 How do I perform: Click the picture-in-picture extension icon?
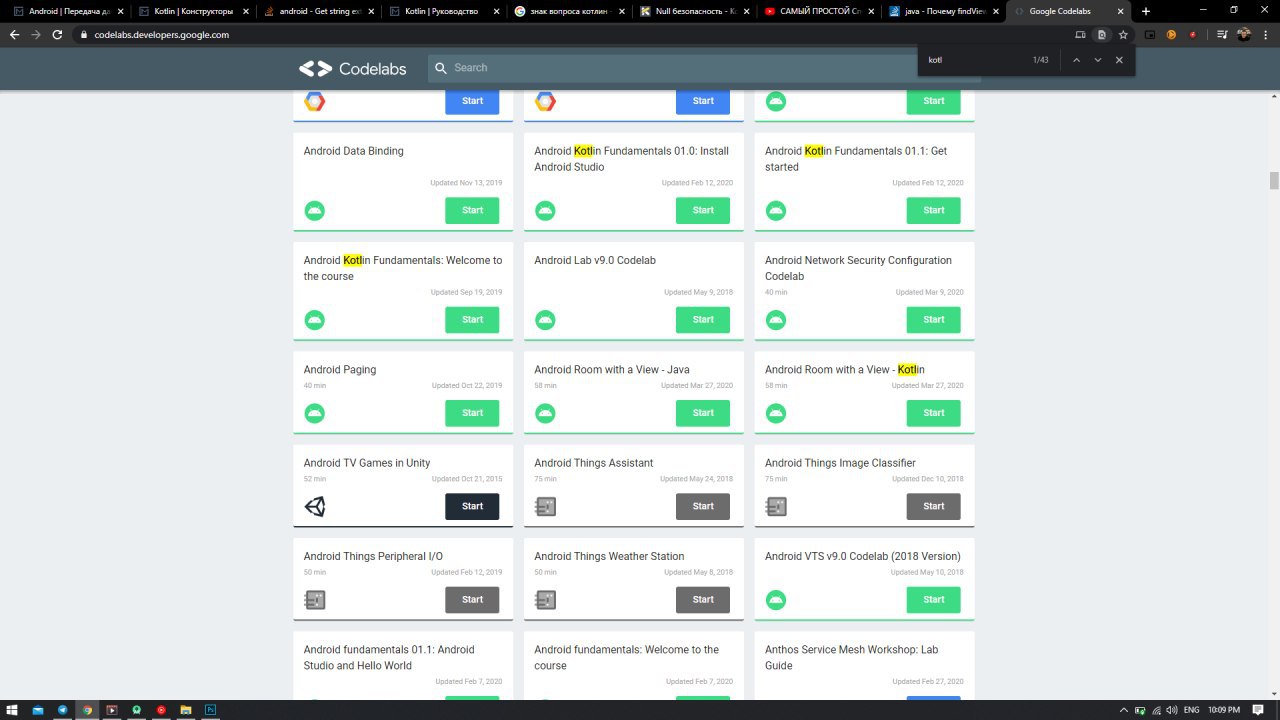1149,34
